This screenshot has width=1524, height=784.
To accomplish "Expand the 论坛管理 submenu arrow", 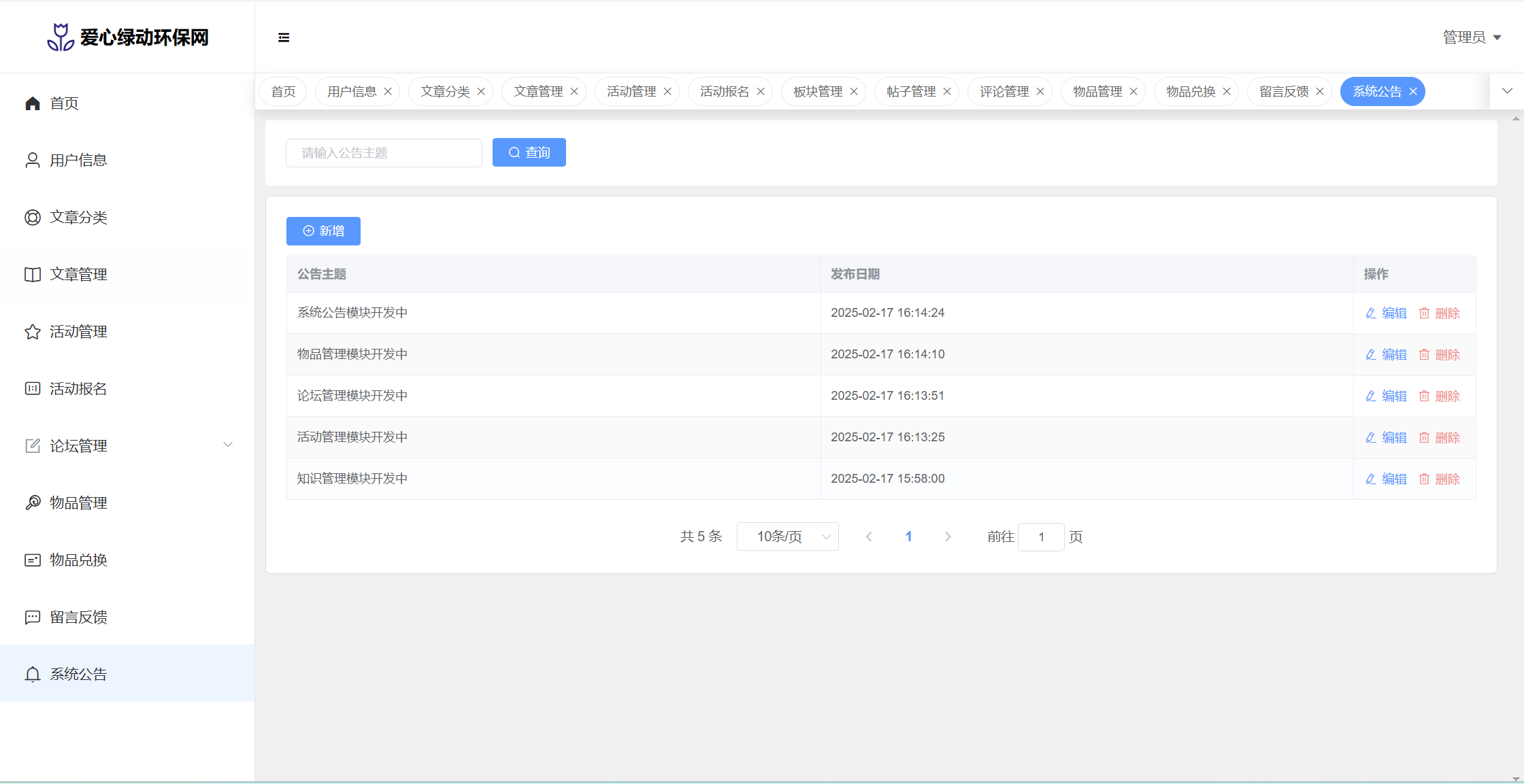I will click(x=228, y=445).
